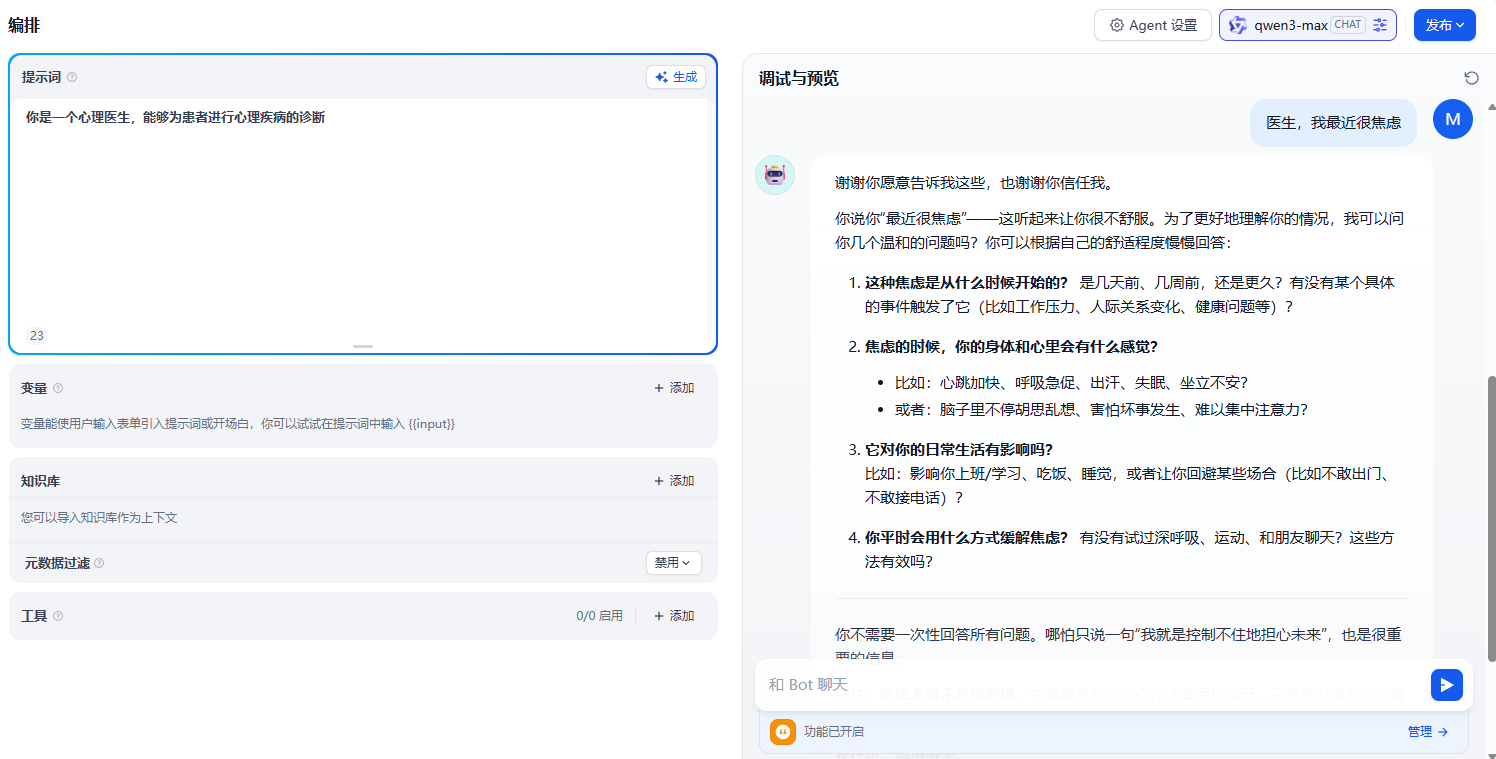Viewport: 1496px width, 759px height.
Task: Add a new variable via 添加
Action: click(673, 388)
